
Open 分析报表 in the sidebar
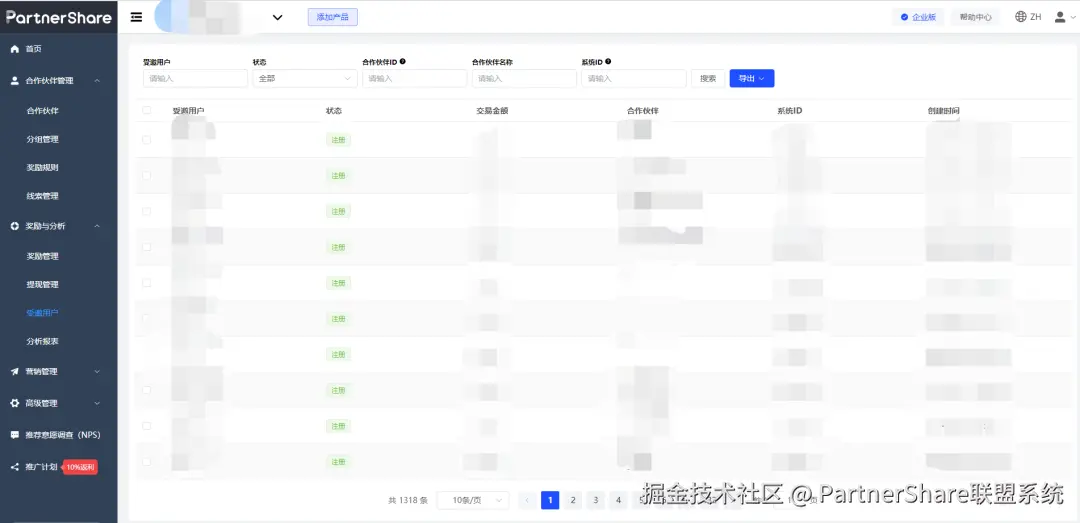(x=43, y=341)
